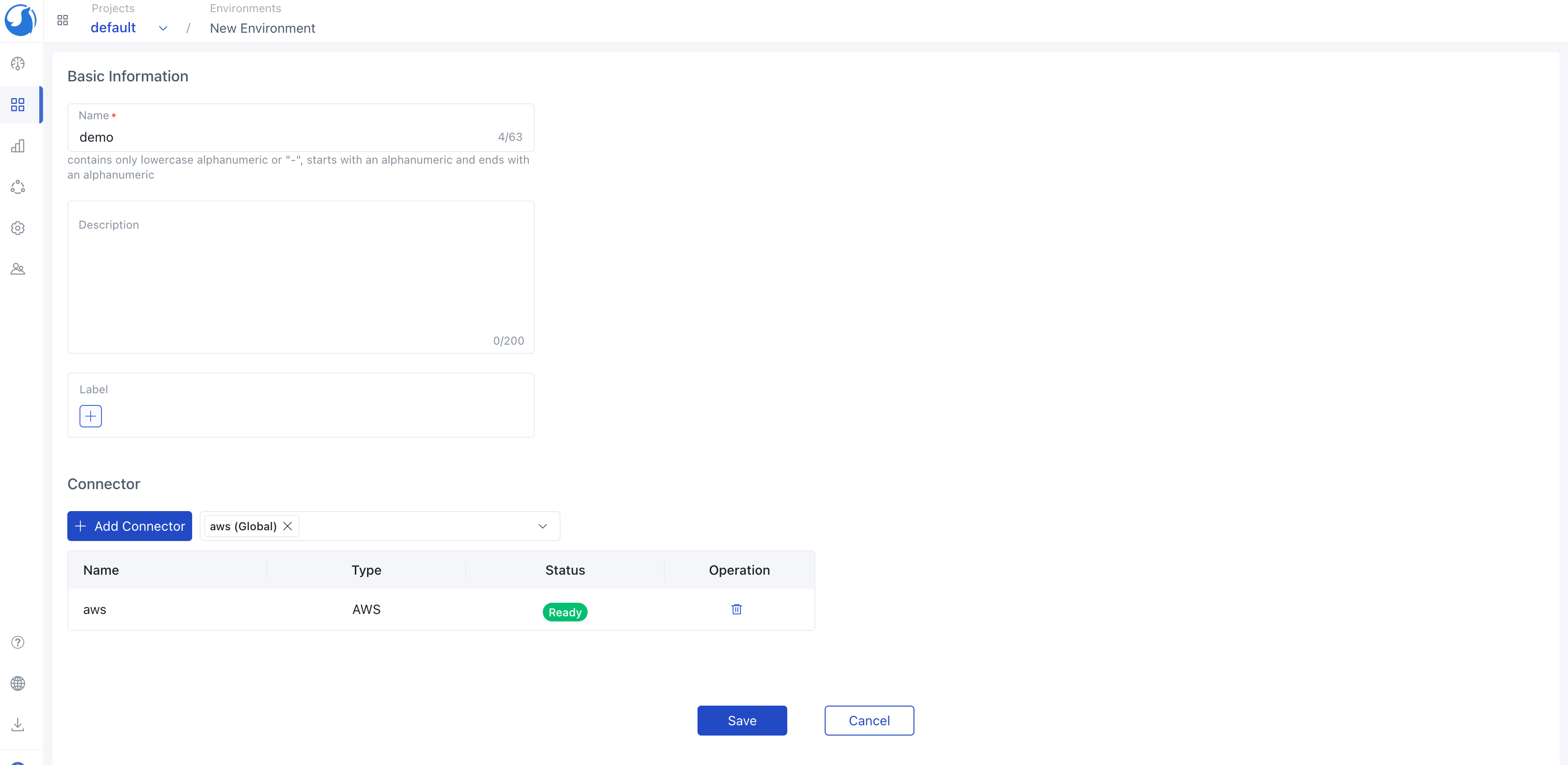
Task: Expand the connector selection dropdown arrow
Action: [x=542, y=526]
